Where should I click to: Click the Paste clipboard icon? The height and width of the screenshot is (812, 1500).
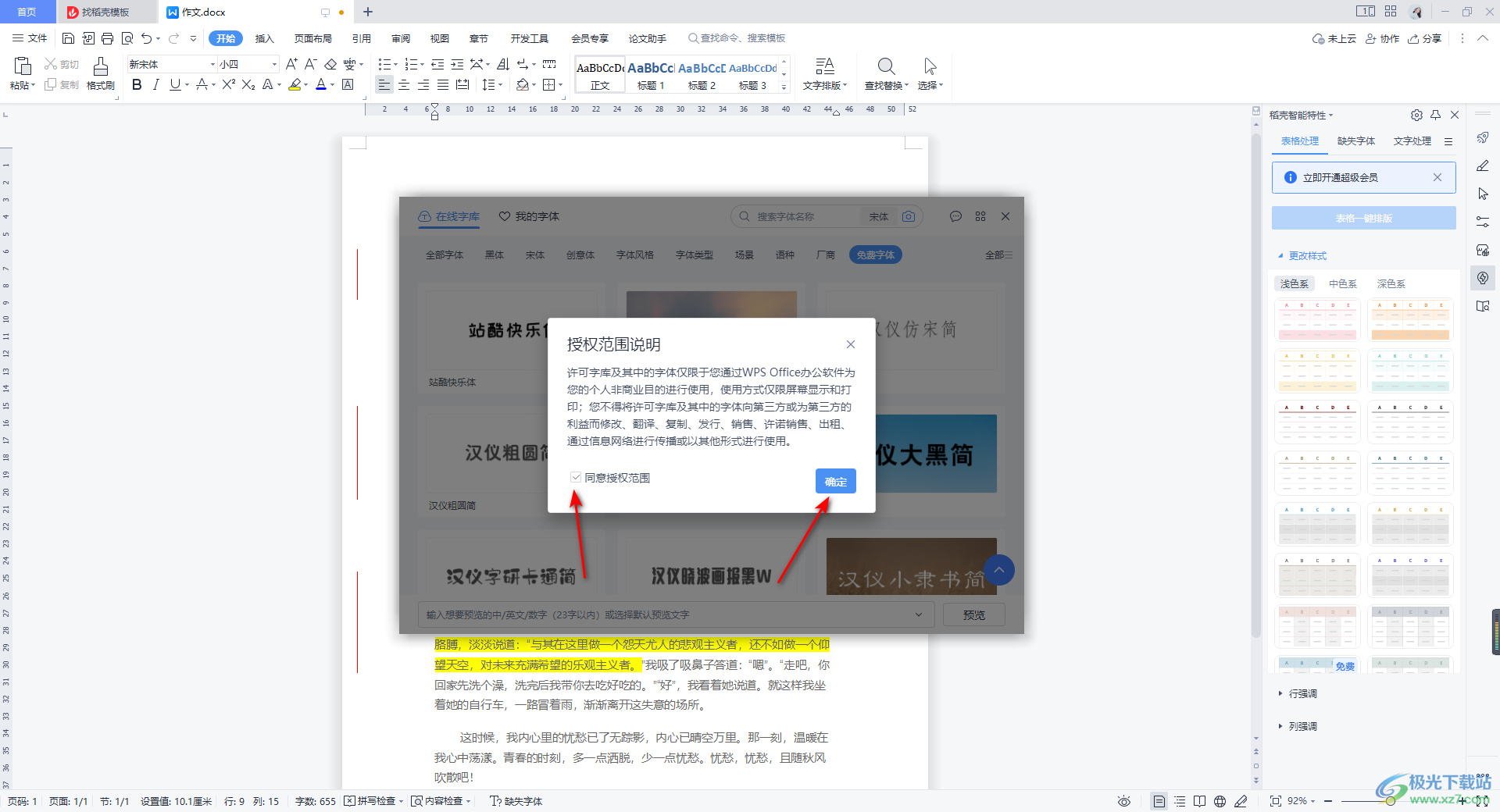(x=23, y=67)
